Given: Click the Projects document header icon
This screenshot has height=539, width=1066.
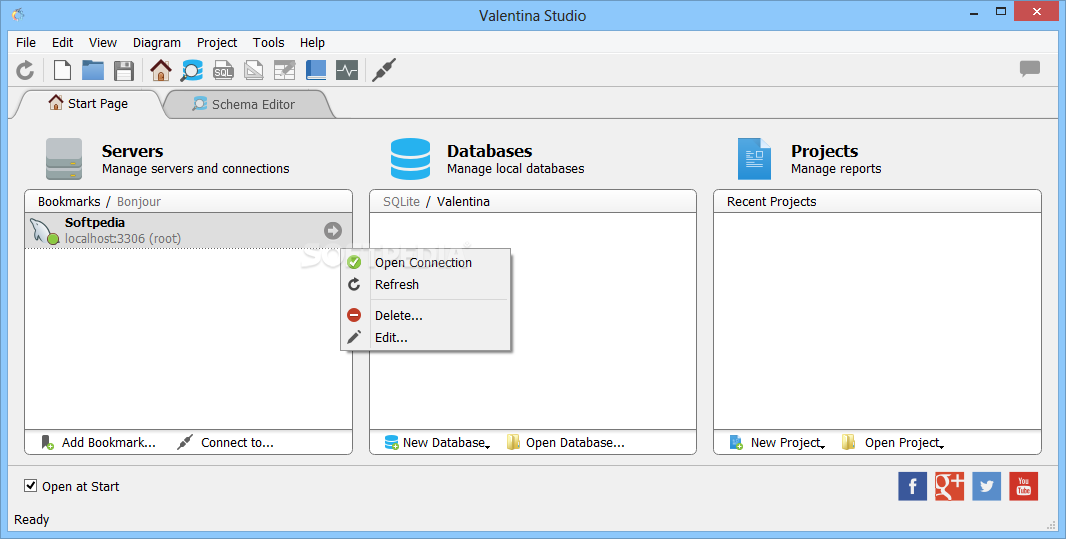Looking at the screenshot, I should (755, 159).
